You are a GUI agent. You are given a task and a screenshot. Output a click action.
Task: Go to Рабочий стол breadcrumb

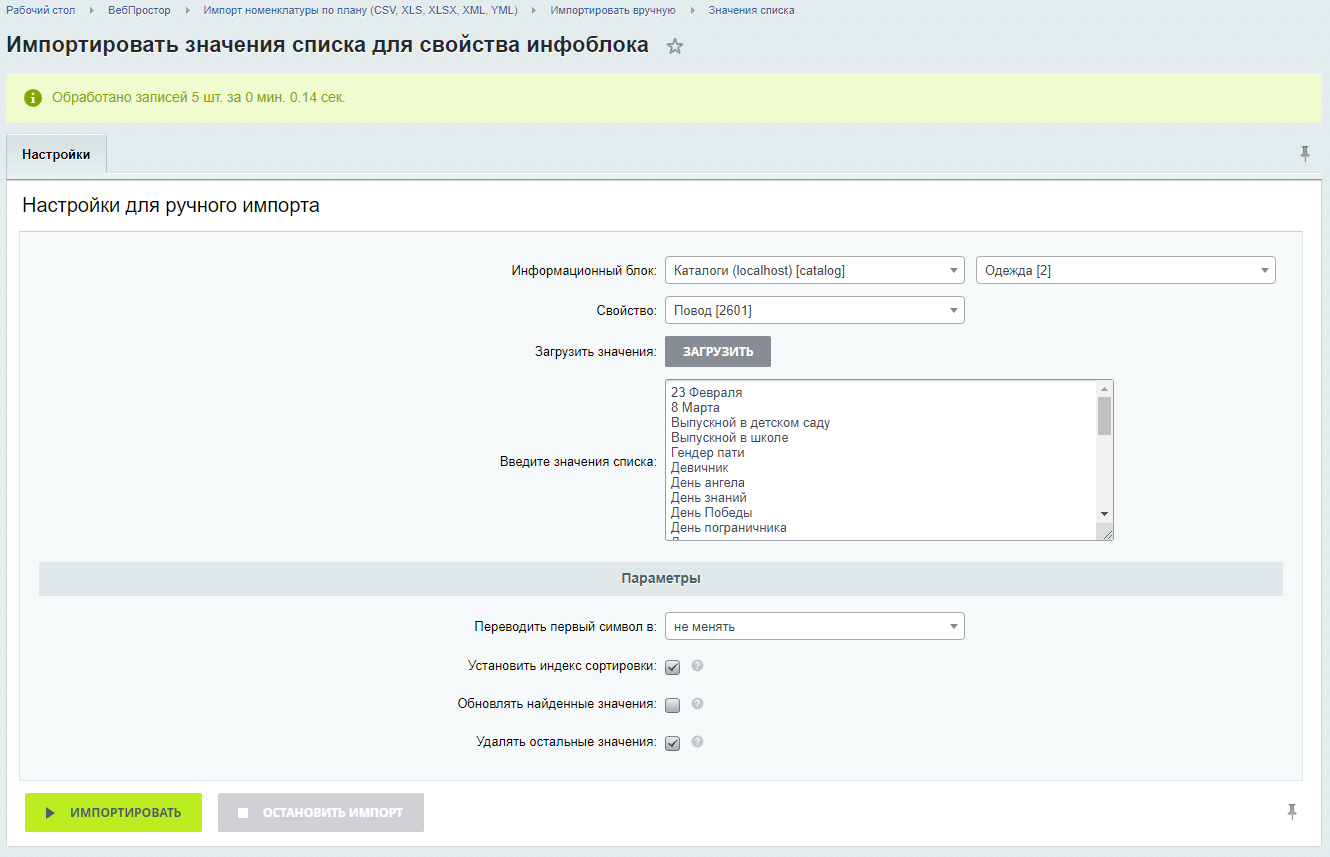tap(41, 10)
